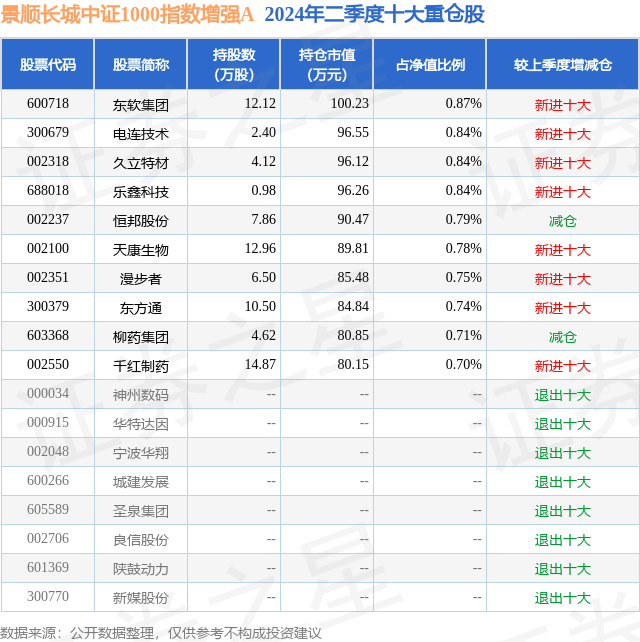
Task: Select stock name 漫步者
Action: pyautogui.click(x=141, y=280)
